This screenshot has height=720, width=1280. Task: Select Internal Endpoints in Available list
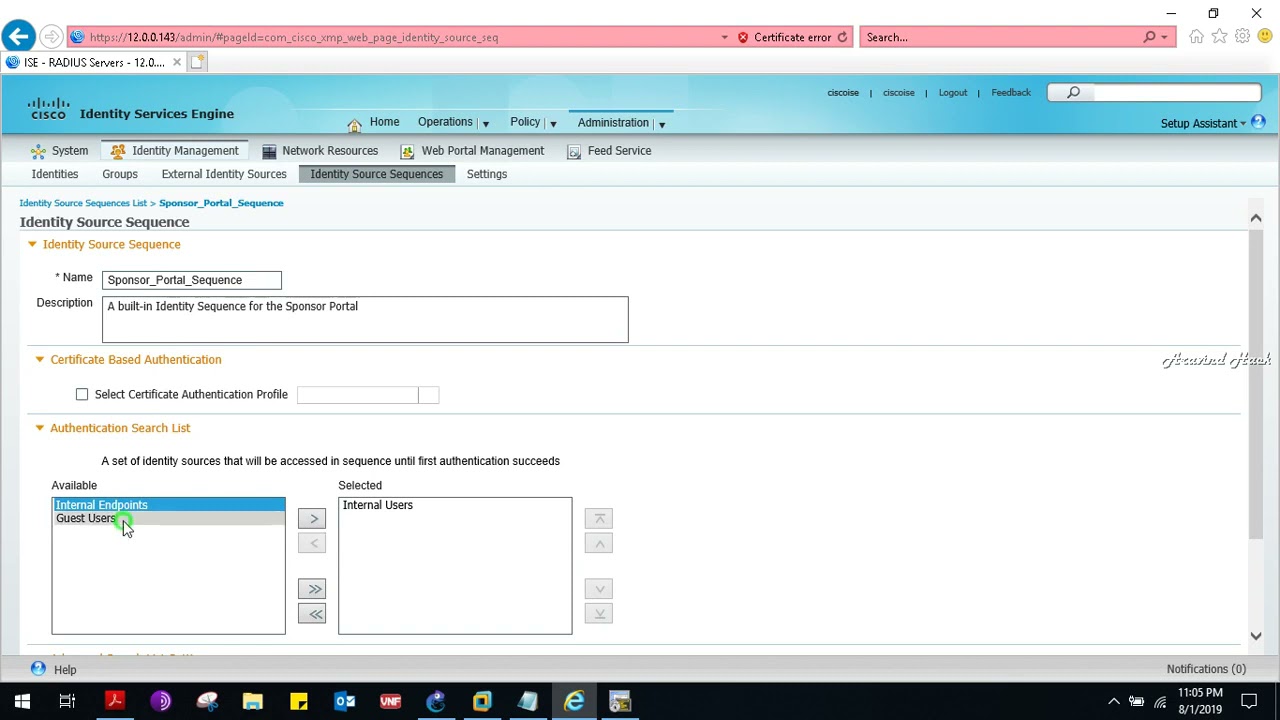(168, 505)
